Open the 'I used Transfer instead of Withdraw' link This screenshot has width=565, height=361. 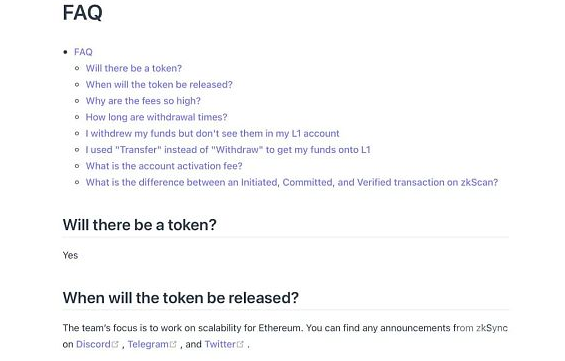click(x=228, y=150)
